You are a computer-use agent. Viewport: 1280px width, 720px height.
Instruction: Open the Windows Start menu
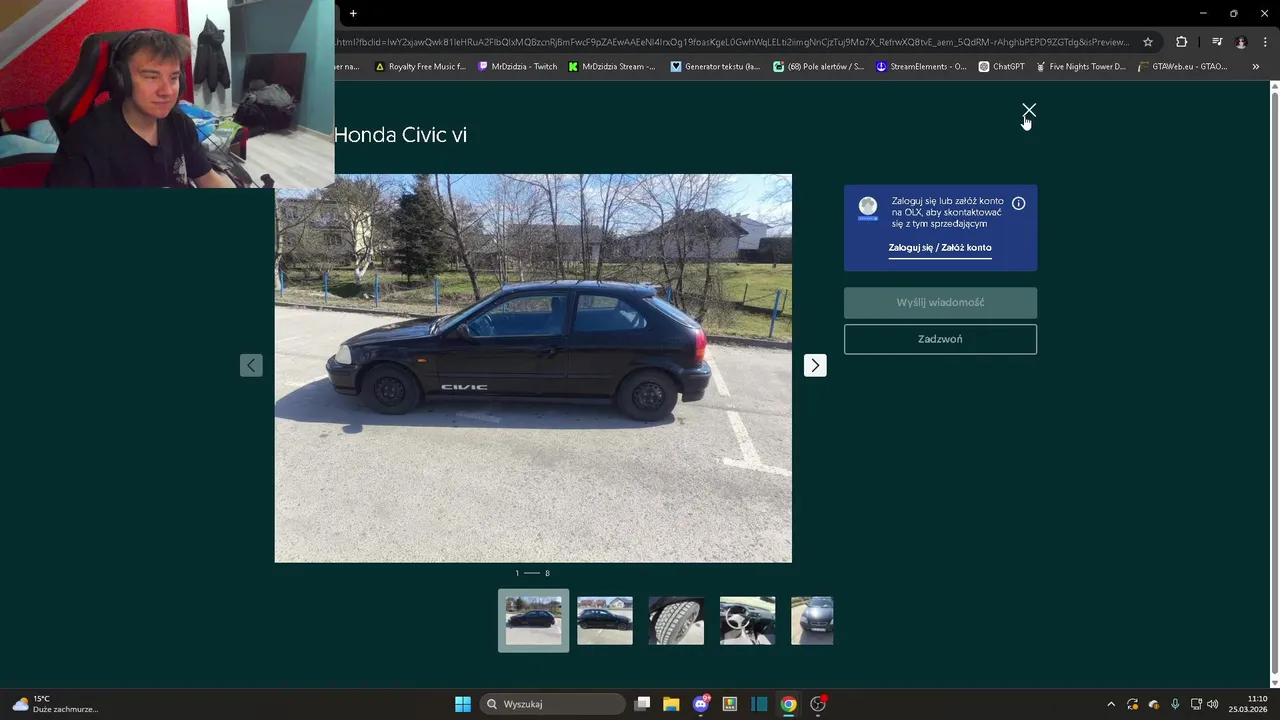463,704
